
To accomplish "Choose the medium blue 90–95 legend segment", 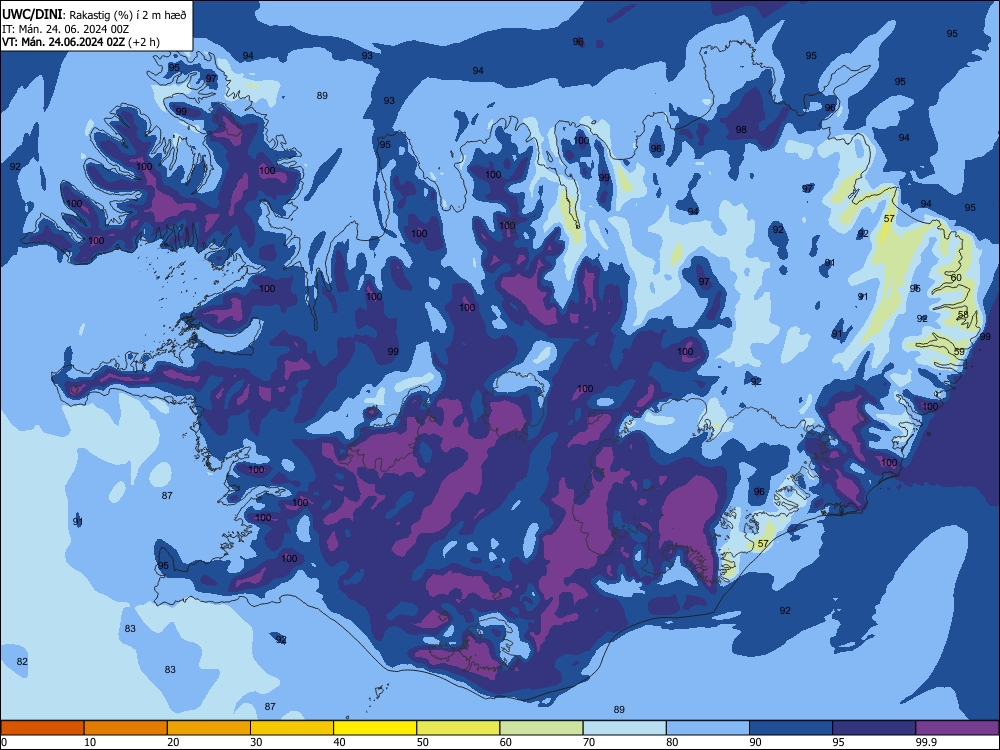I will point(791,728).
